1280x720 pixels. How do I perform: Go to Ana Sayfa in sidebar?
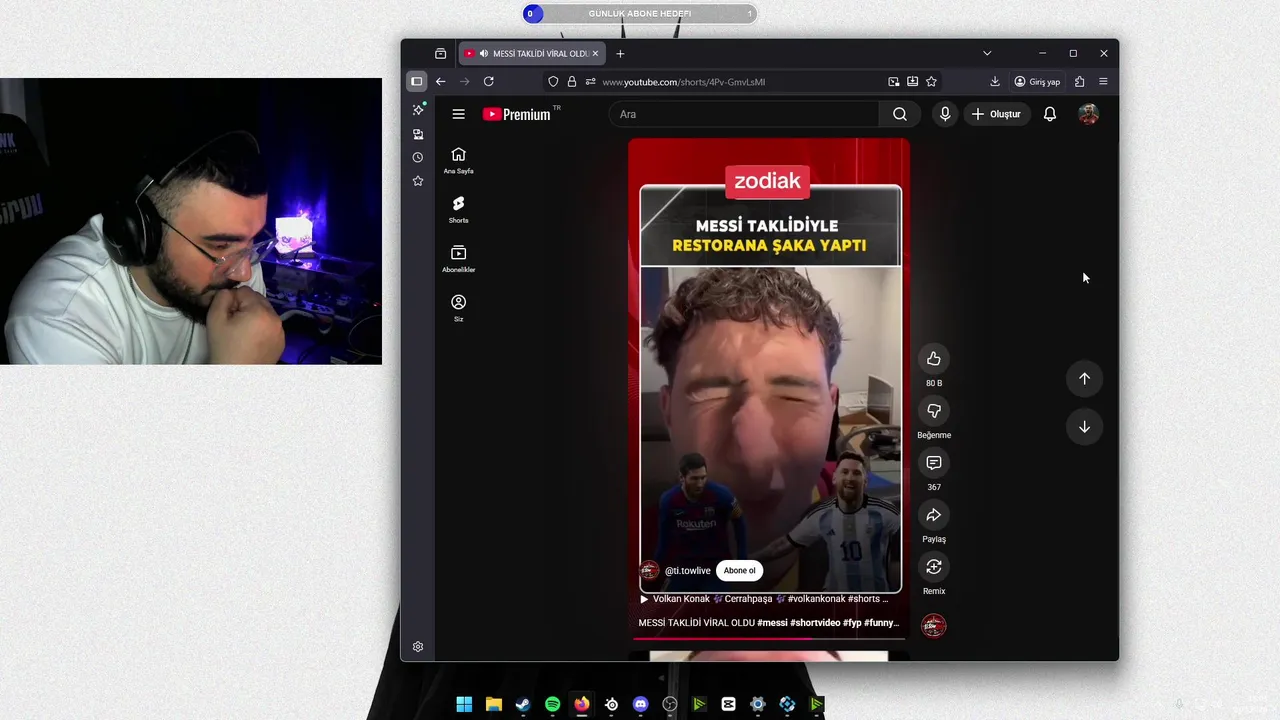(x=458, y=160)
